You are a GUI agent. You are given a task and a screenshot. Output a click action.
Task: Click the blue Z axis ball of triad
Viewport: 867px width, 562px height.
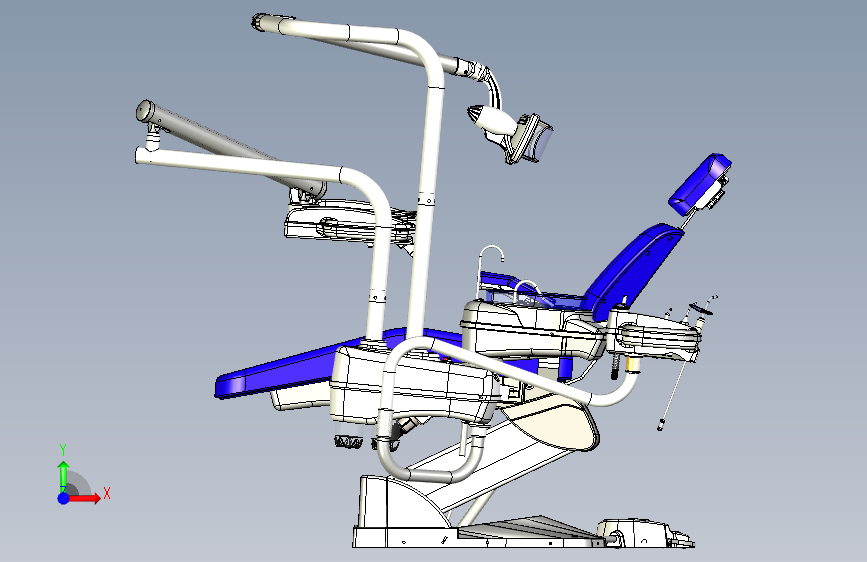pos(64,498)
